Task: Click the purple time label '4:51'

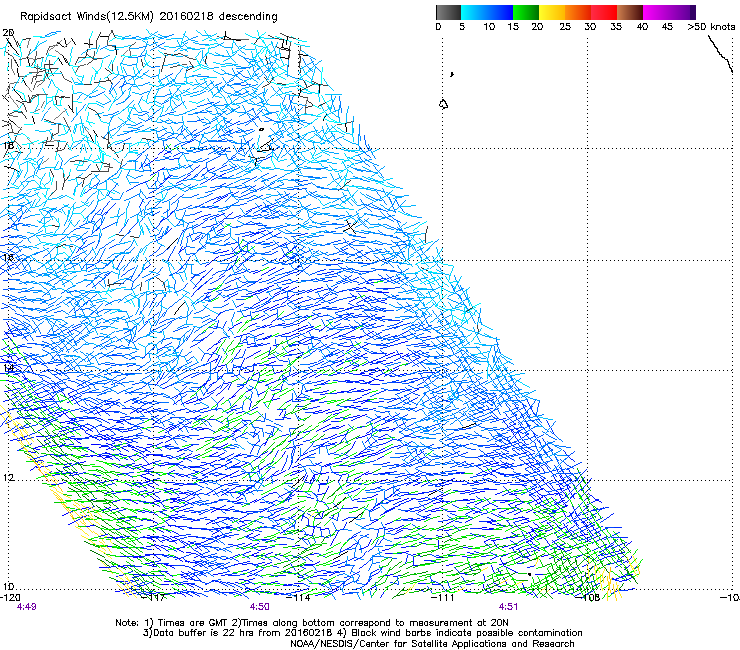Action: [x=508, y=607]
